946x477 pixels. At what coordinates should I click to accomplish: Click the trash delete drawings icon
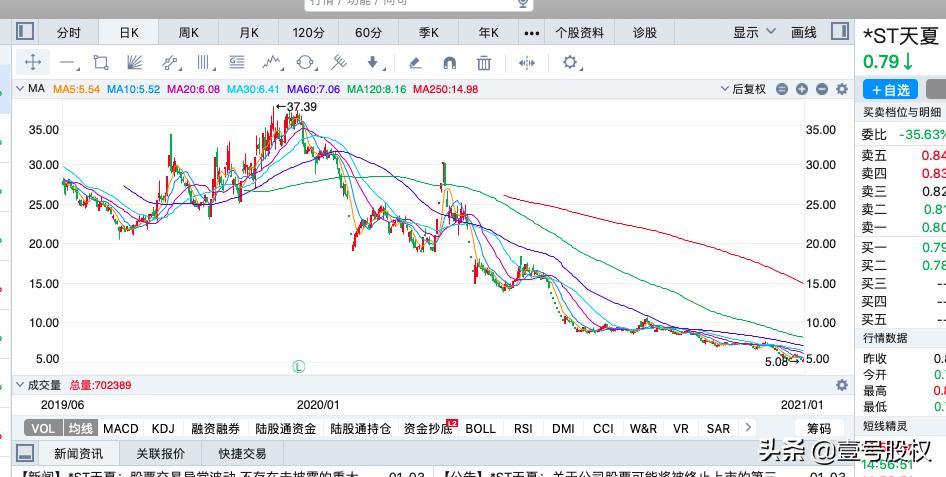tap(483, 62)
